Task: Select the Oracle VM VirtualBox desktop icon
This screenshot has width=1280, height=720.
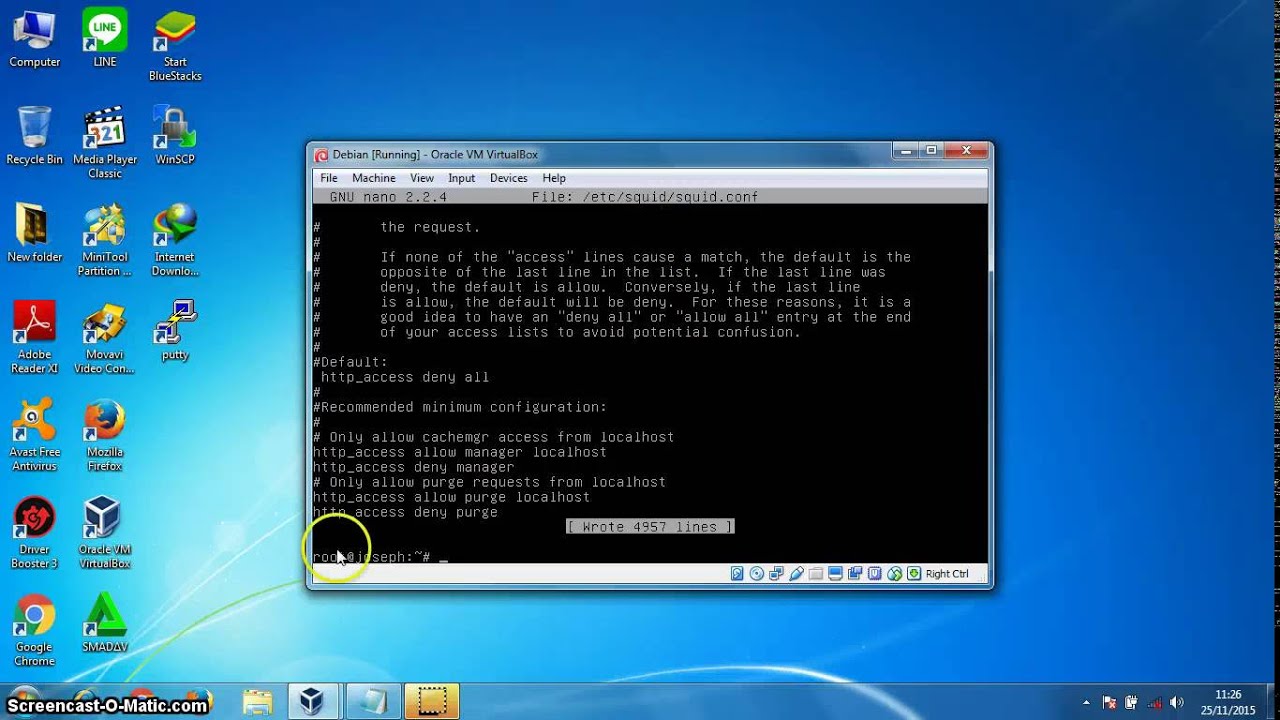Action: pos(105,532)
